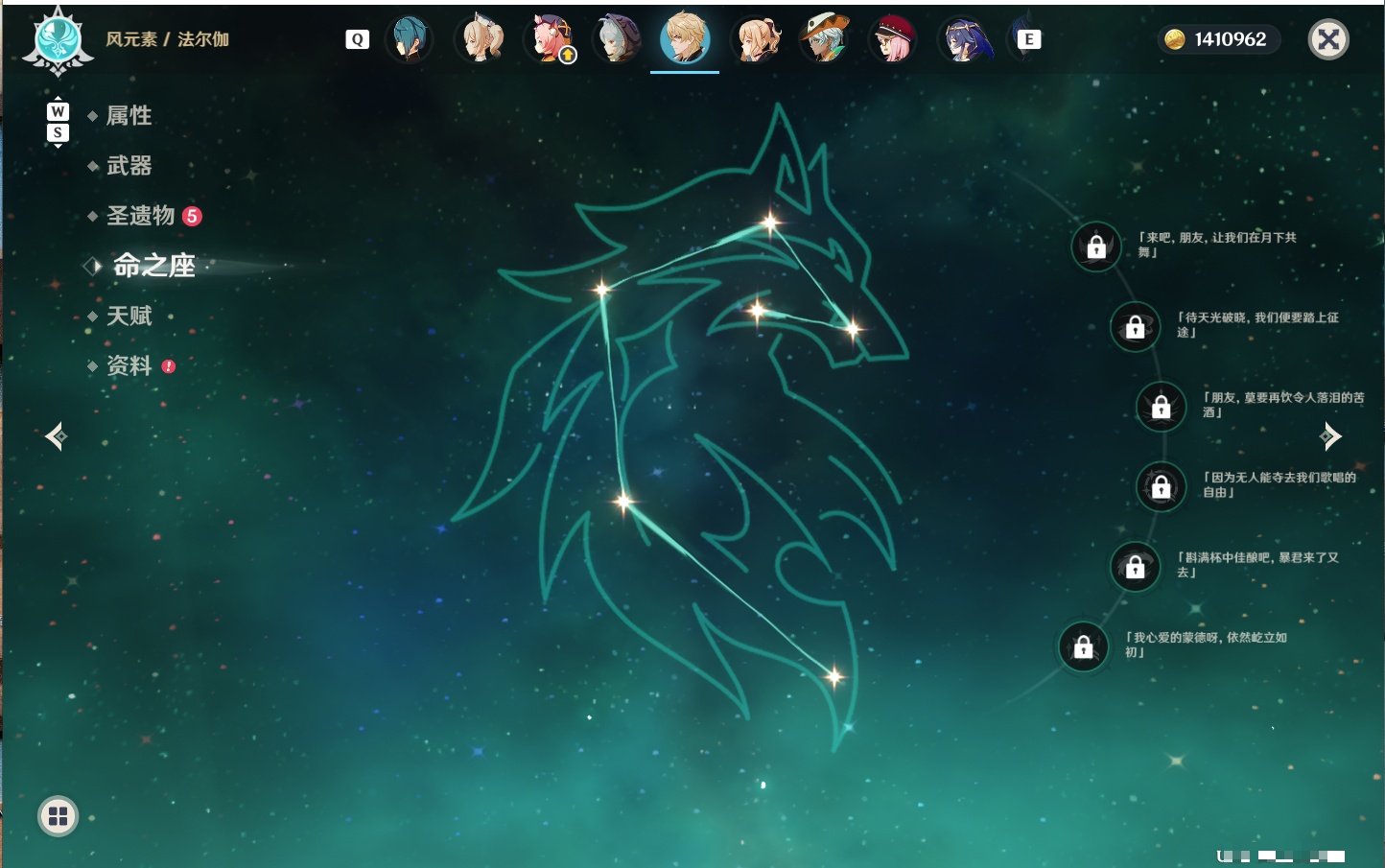Select the grey-haired hooded character avatar
The height and width of the screenshot is (868, 1385).
coord(617,39)
